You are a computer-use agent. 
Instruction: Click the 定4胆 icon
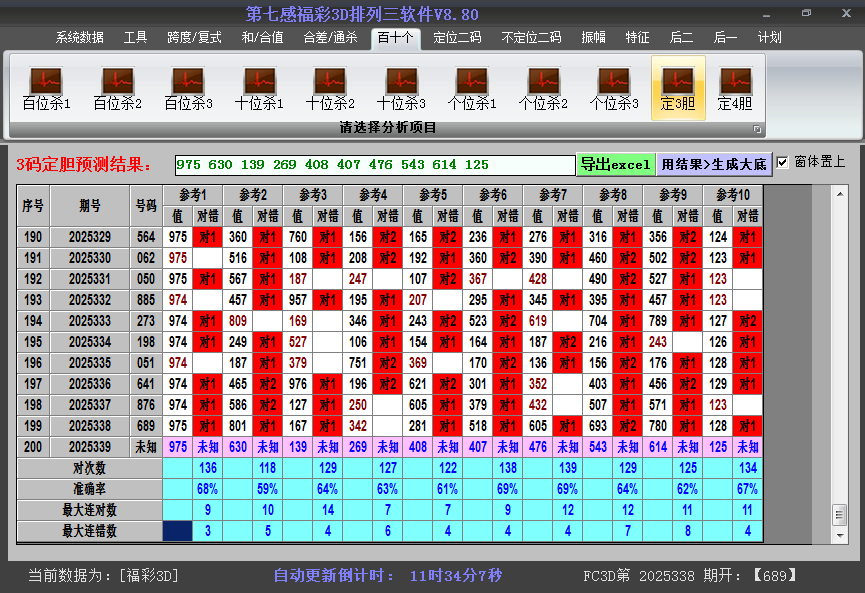pos(735,88)
